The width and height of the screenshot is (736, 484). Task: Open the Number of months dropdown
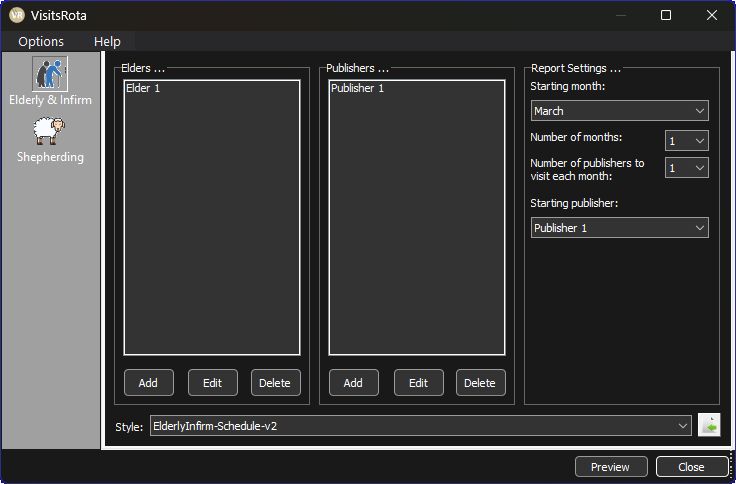coord(687,141)
